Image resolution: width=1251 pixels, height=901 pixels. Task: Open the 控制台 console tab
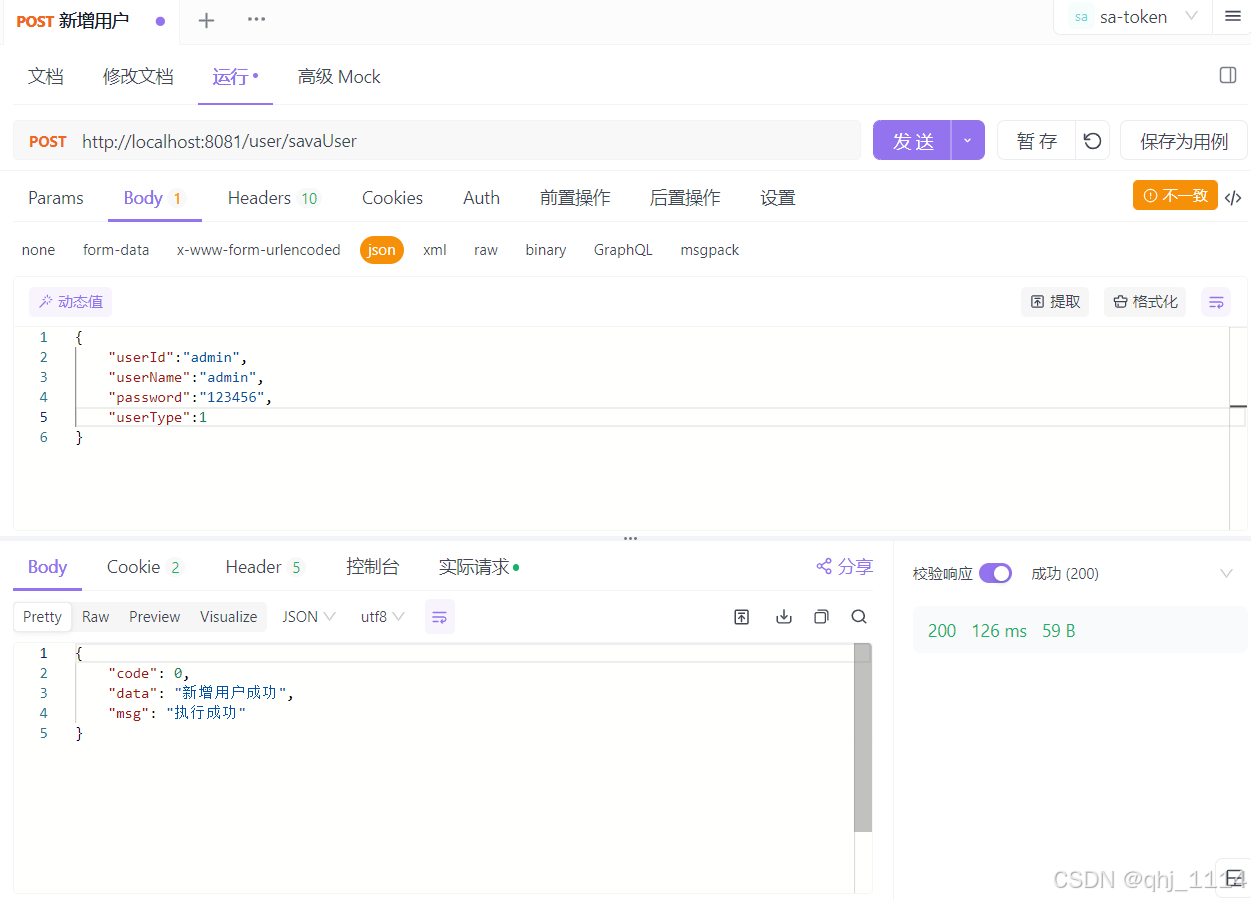tap(373, 566)
